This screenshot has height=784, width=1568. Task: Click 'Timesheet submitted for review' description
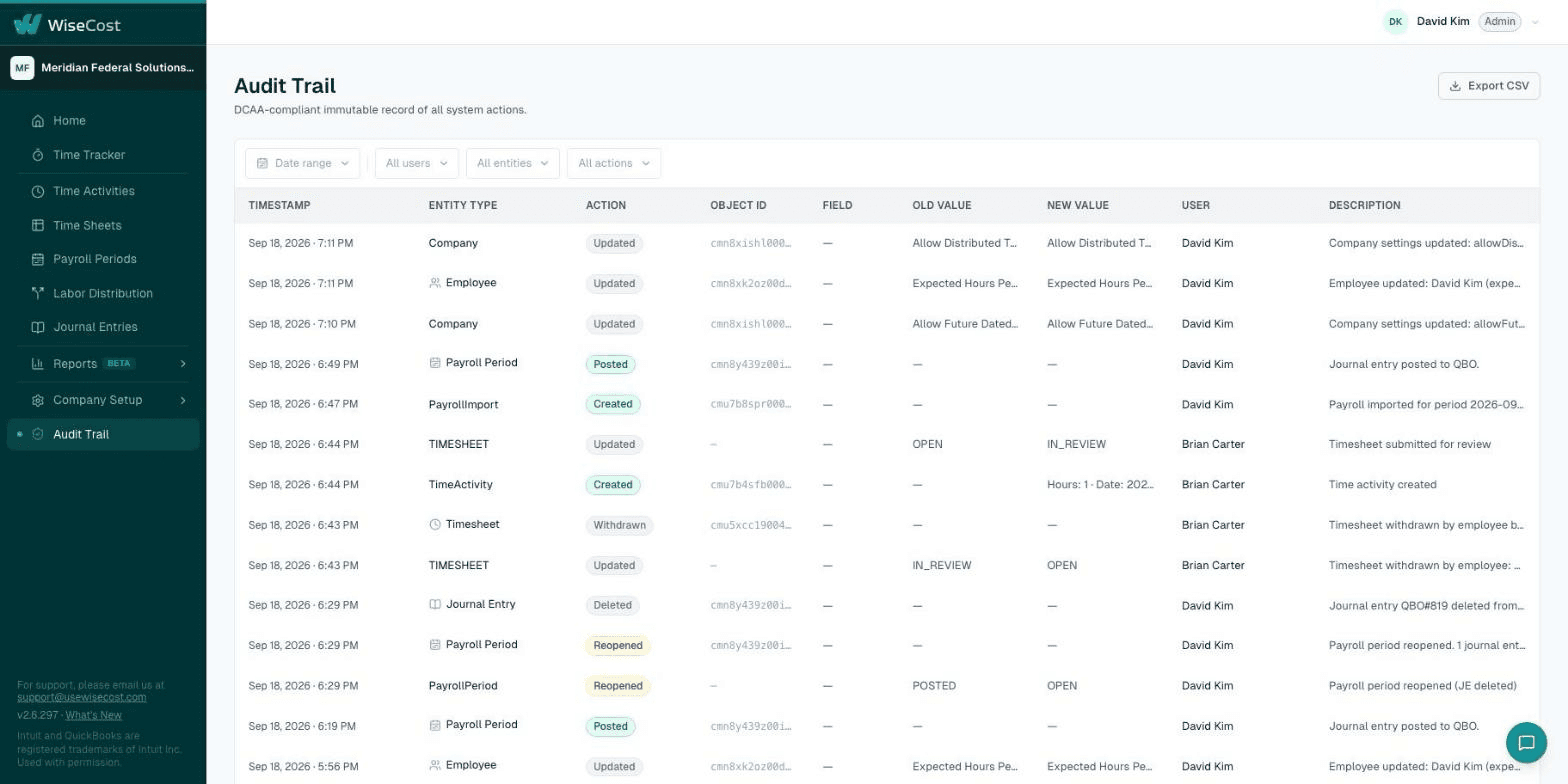click(x=1409, y=445)
